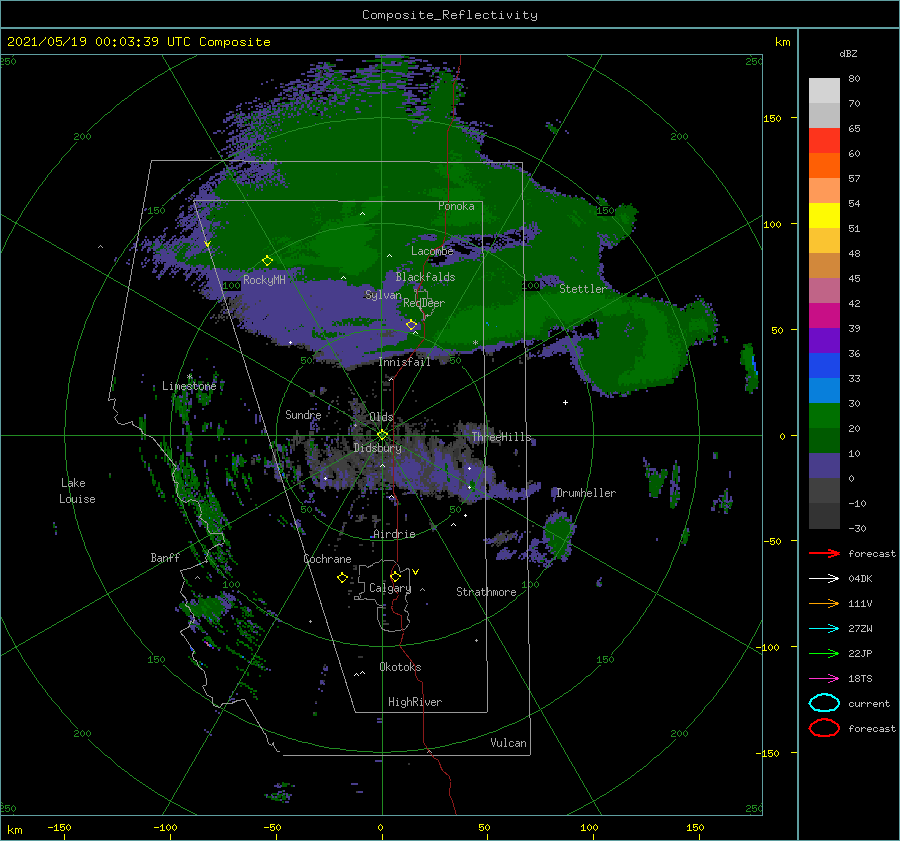Click the royal blue swatch in dBZ scale

click(x=824, y=366)
